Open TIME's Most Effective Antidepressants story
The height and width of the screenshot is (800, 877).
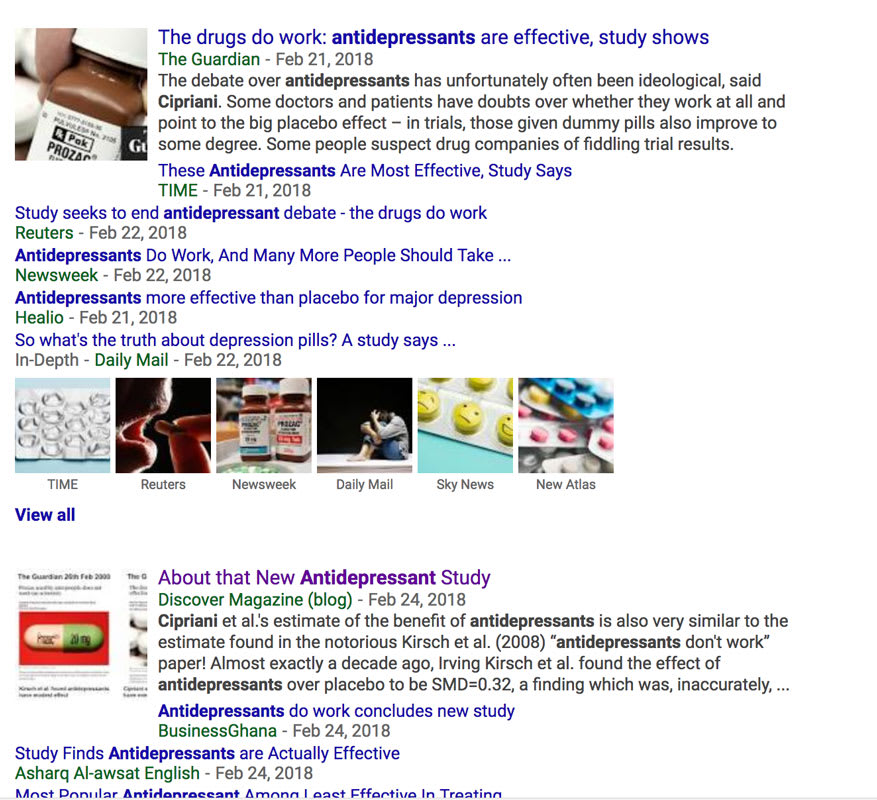click(x=365, y=171)
